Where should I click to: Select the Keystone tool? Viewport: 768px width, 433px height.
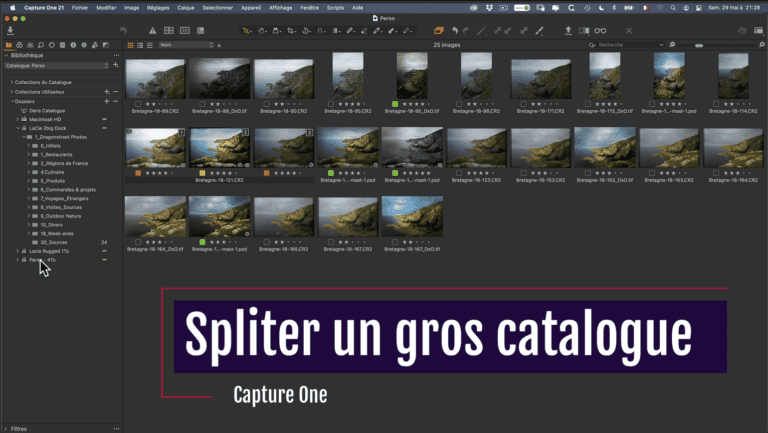coord(321,30)
